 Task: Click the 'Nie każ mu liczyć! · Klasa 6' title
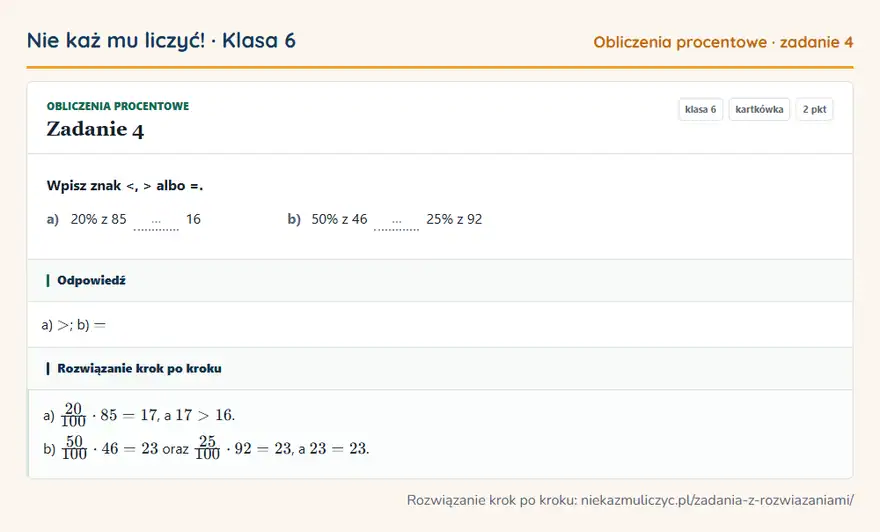(x=161, y=40)
